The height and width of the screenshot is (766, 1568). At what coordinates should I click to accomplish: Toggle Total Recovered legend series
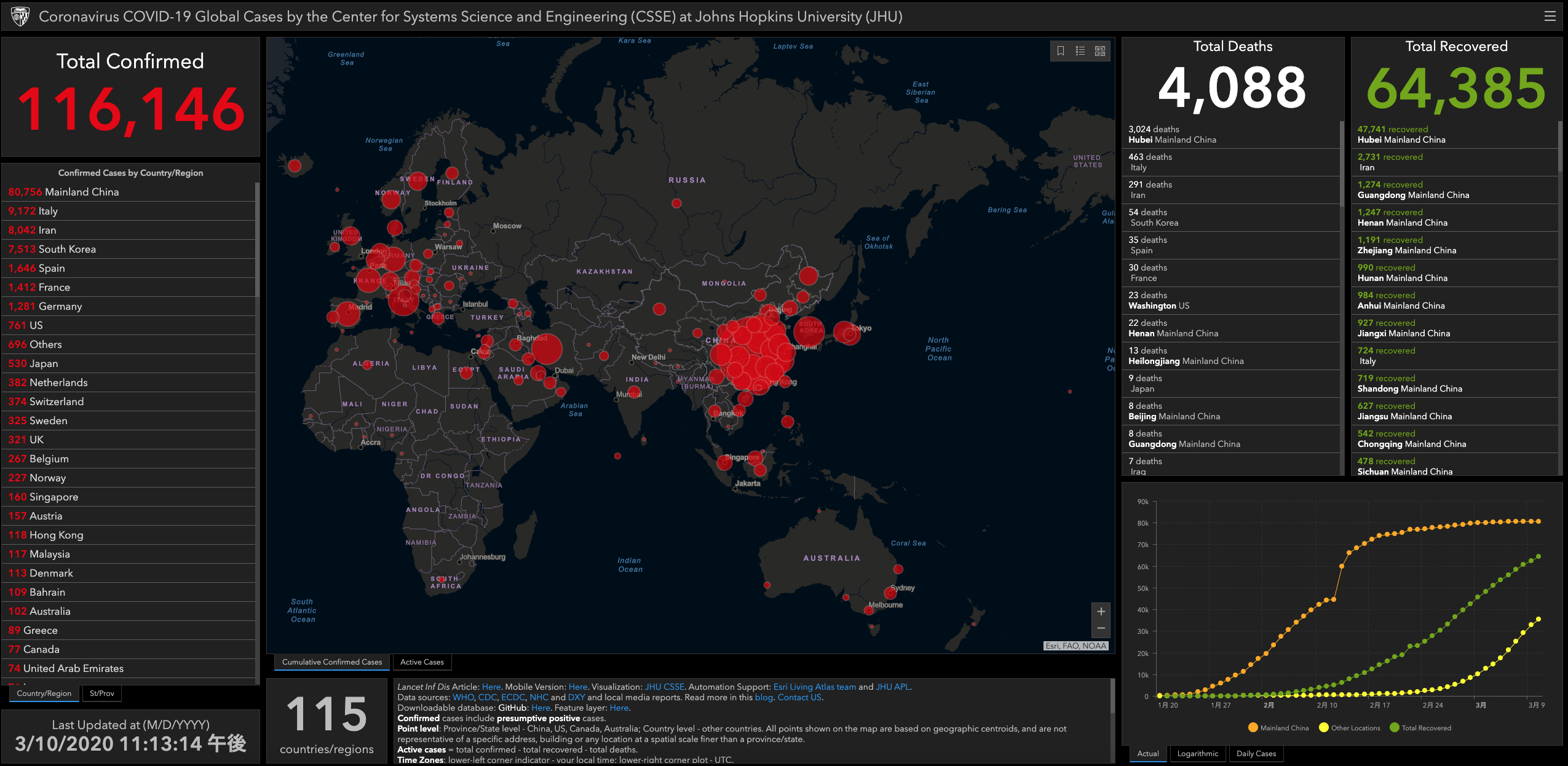1420,728
